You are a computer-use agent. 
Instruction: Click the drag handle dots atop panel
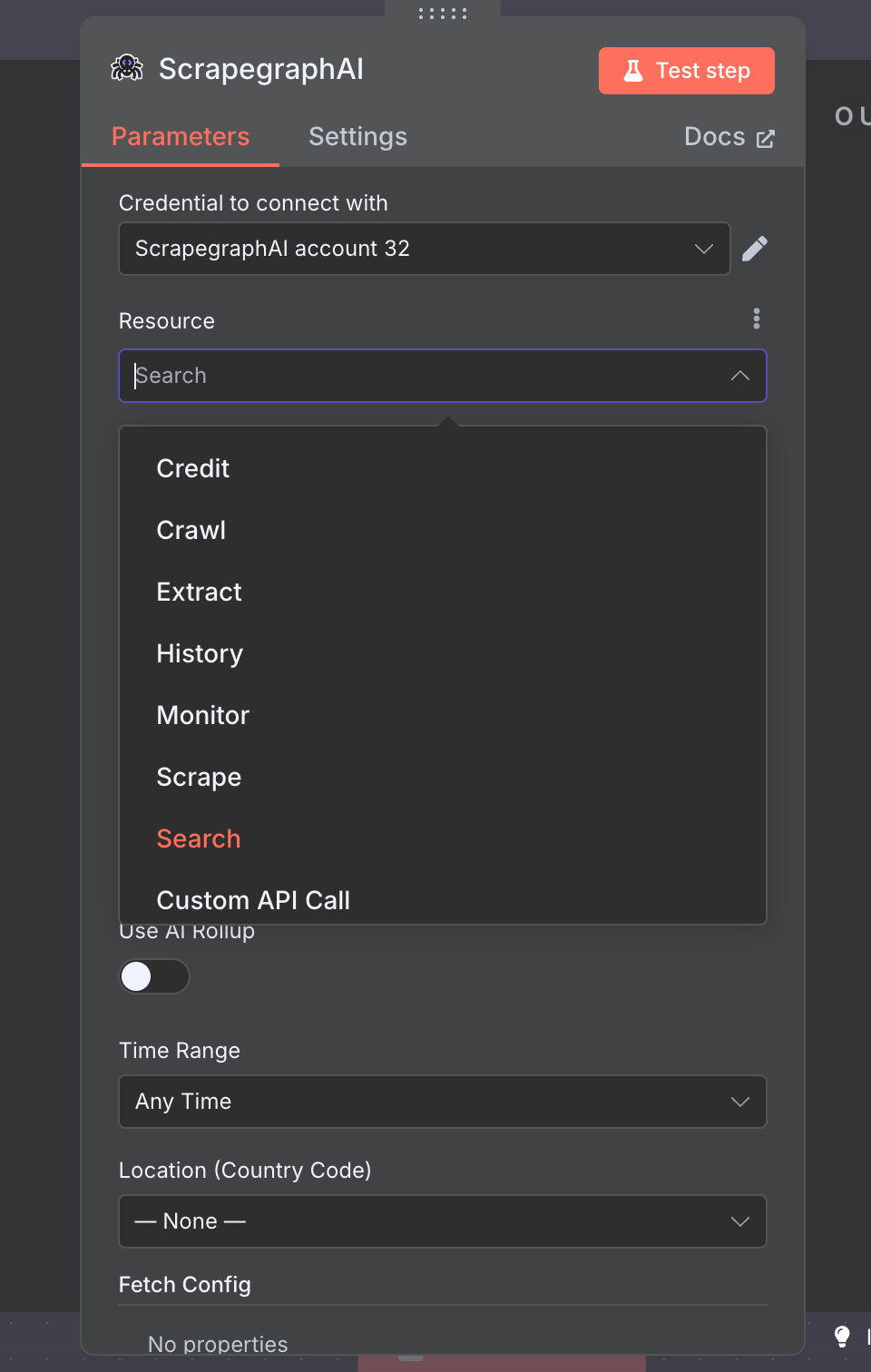[x=443, y=14]
